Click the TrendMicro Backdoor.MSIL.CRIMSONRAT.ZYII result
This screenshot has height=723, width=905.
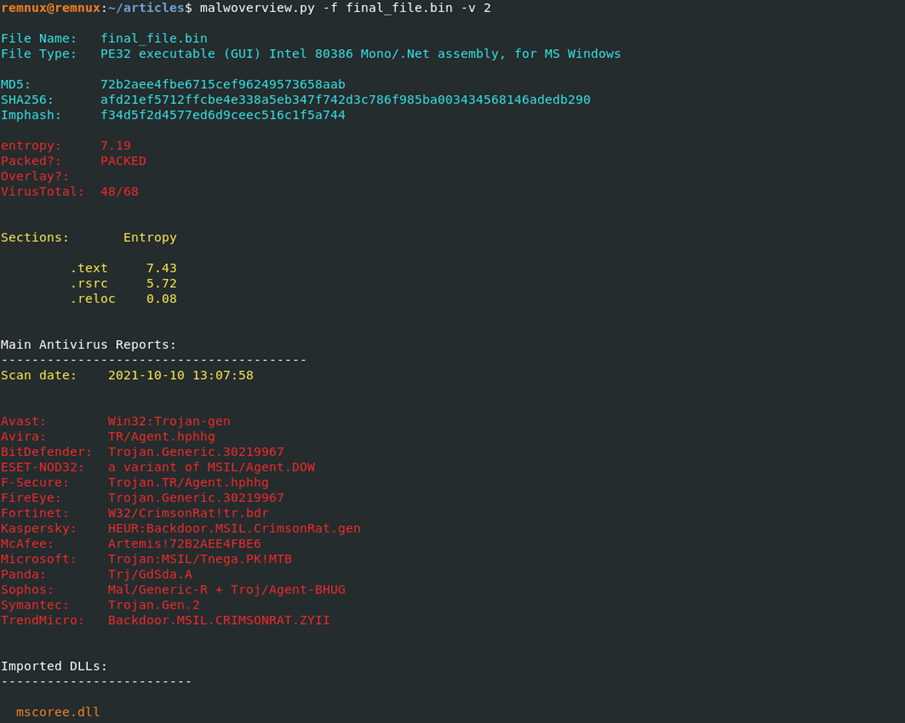point(219,620)
